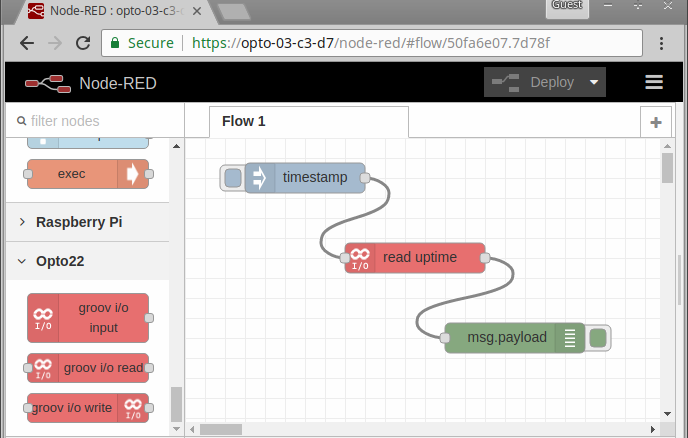This screenshot has height=438, width=688.
Task: Click the canvas vertical scrollbar up arrow
Action: 667,146
